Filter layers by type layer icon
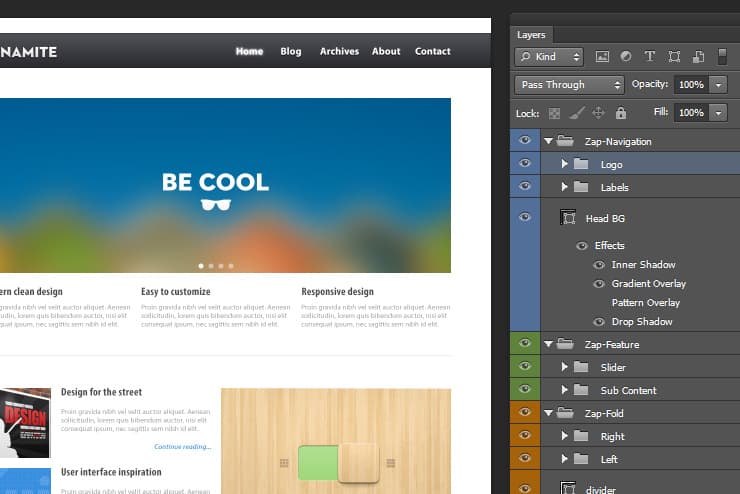Image resolution: width=740 pixels, height=494 pixels. click(x=650, y=57)
